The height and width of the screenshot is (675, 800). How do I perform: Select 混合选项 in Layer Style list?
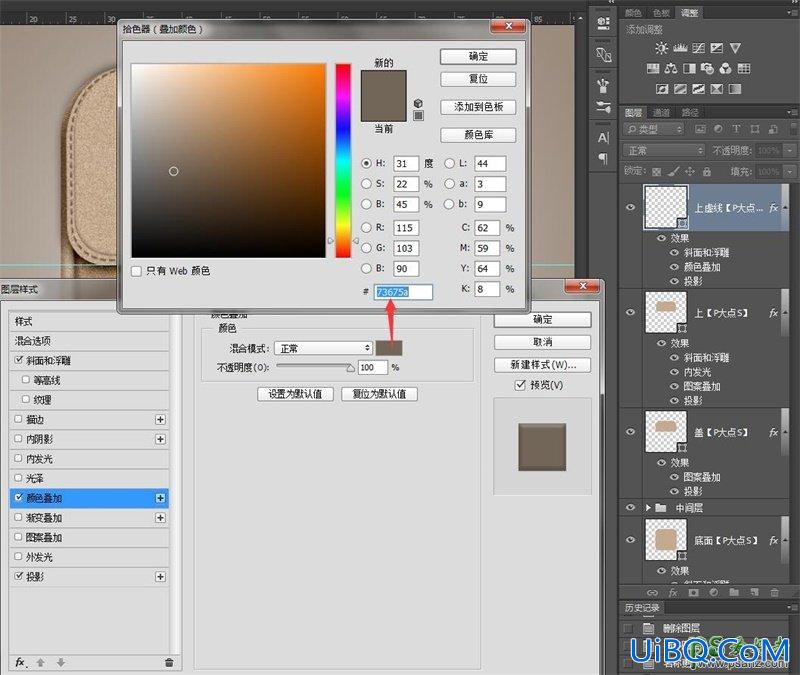(x=89, y=341)
